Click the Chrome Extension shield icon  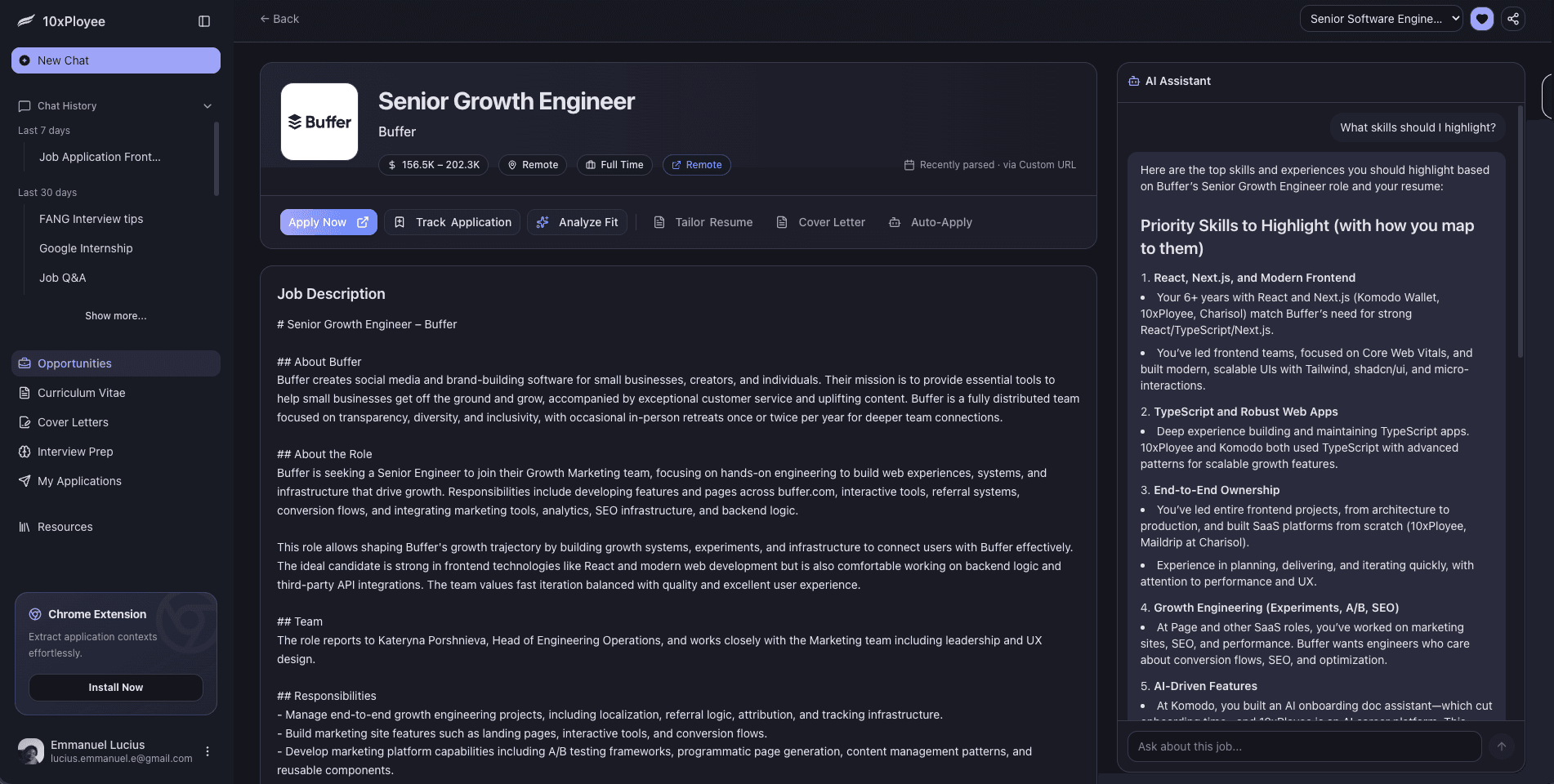[35, 614]
